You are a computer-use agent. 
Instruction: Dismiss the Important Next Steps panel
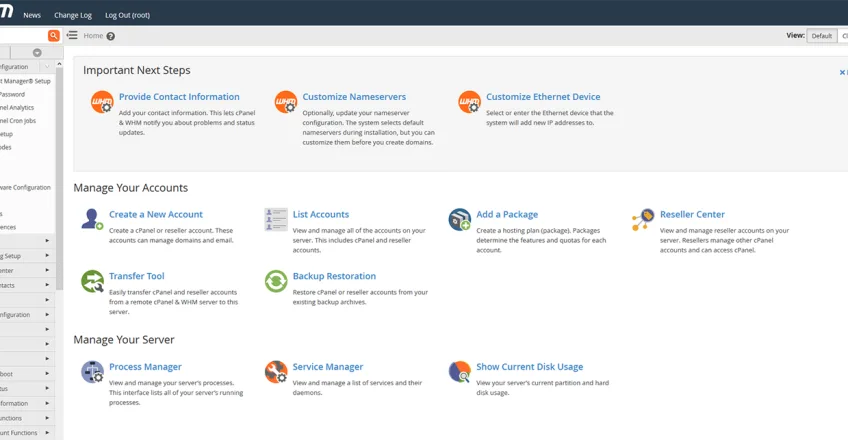[842, 72]
